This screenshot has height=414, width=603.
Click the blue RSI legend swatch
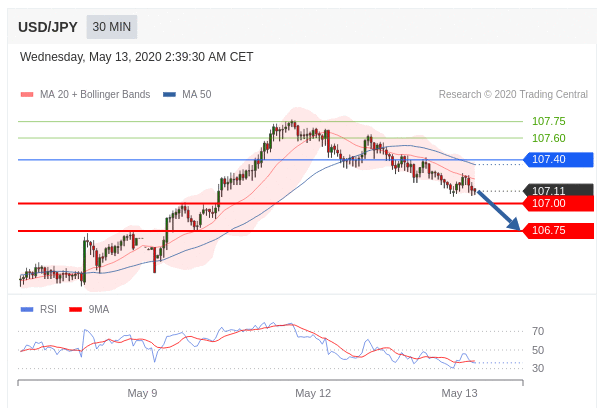[27, 309]
